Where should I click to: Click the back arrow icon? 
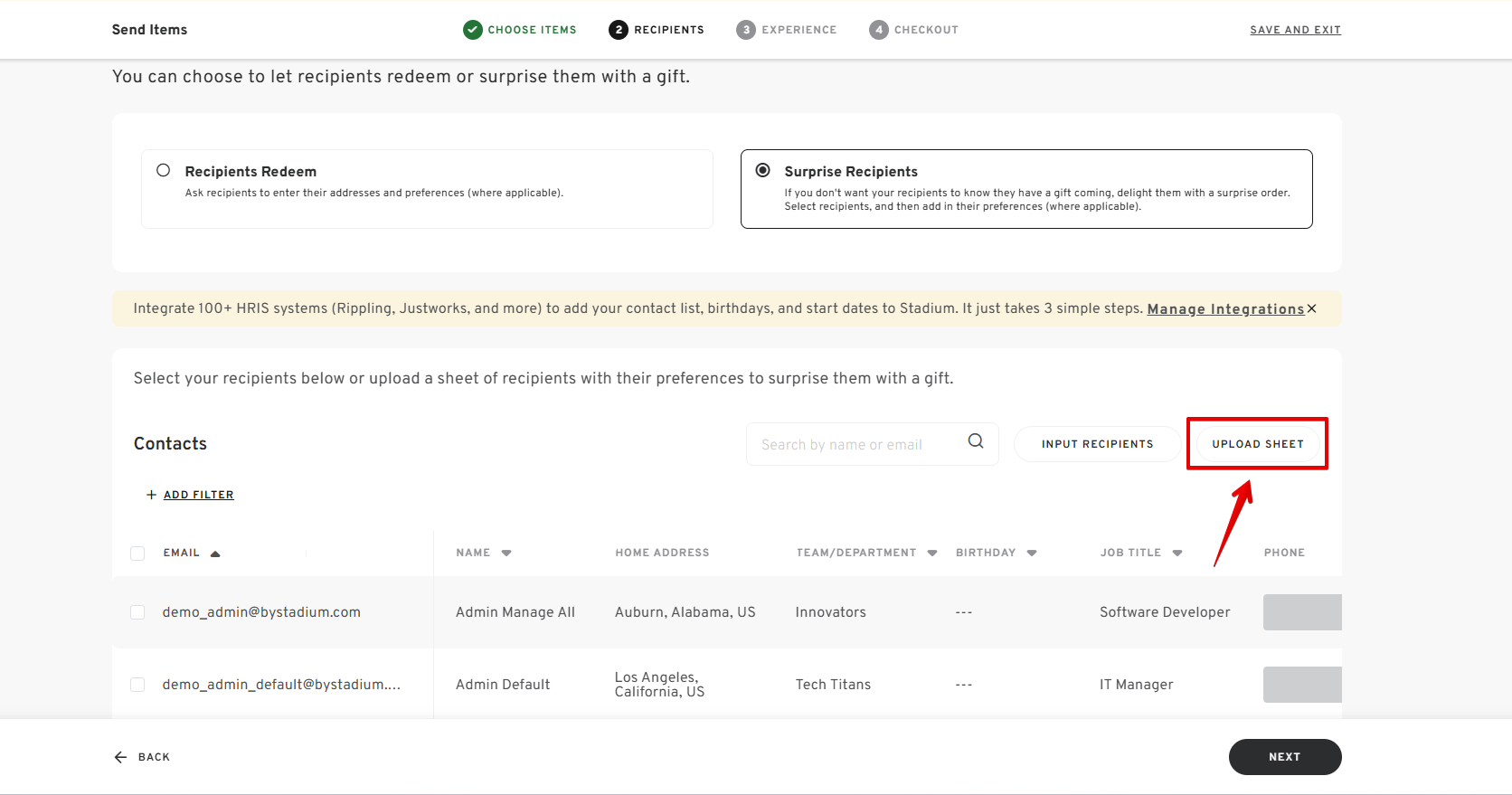point(120,757)
